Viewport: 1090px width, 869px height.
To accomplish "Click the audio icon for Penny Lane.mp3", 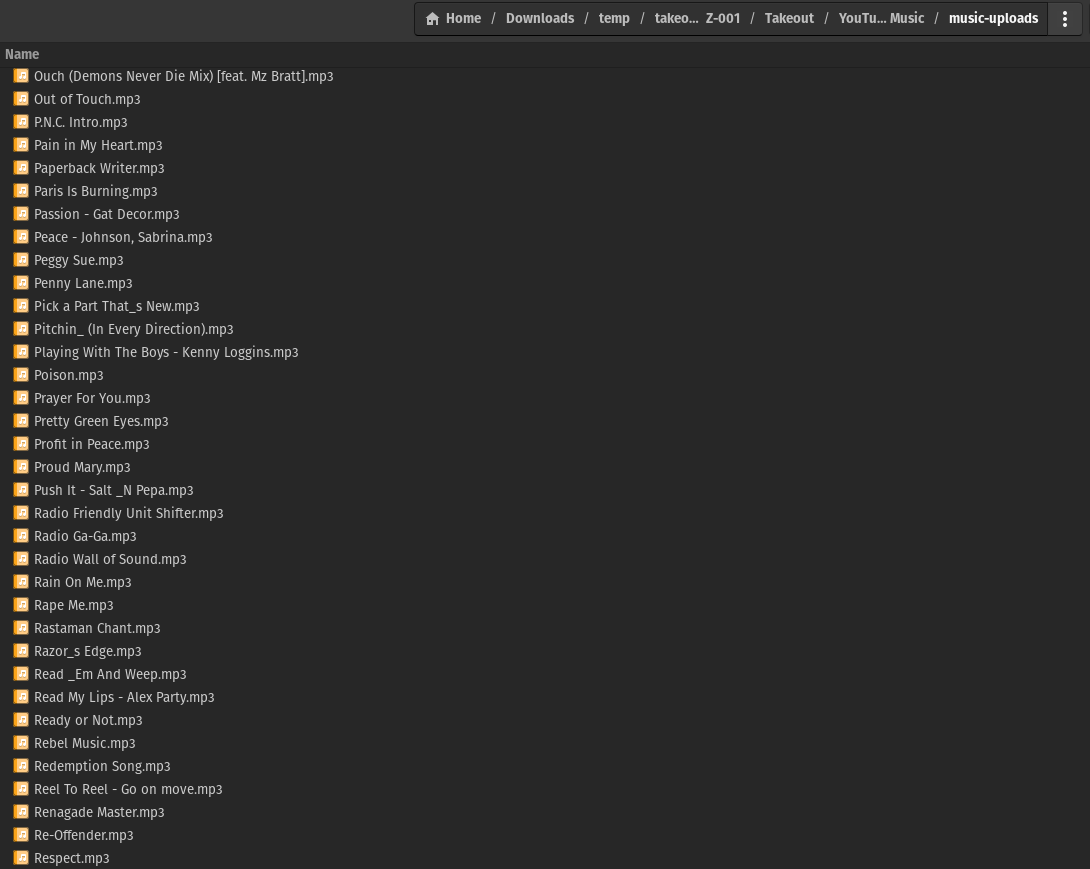I will [21, 282].
